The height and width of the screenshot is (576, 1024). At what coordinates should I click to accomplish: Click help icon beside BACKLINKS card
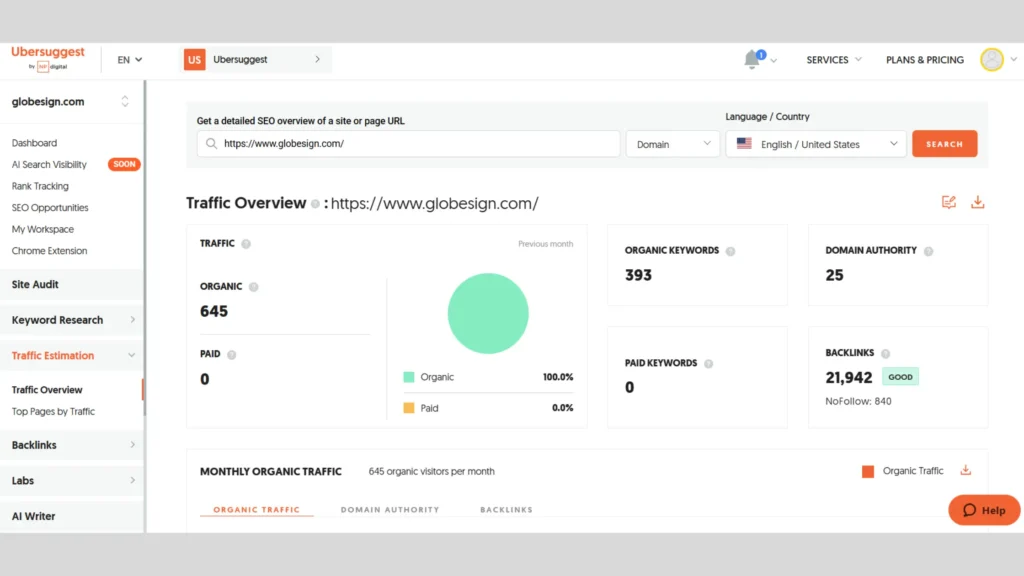click(886, 353)
